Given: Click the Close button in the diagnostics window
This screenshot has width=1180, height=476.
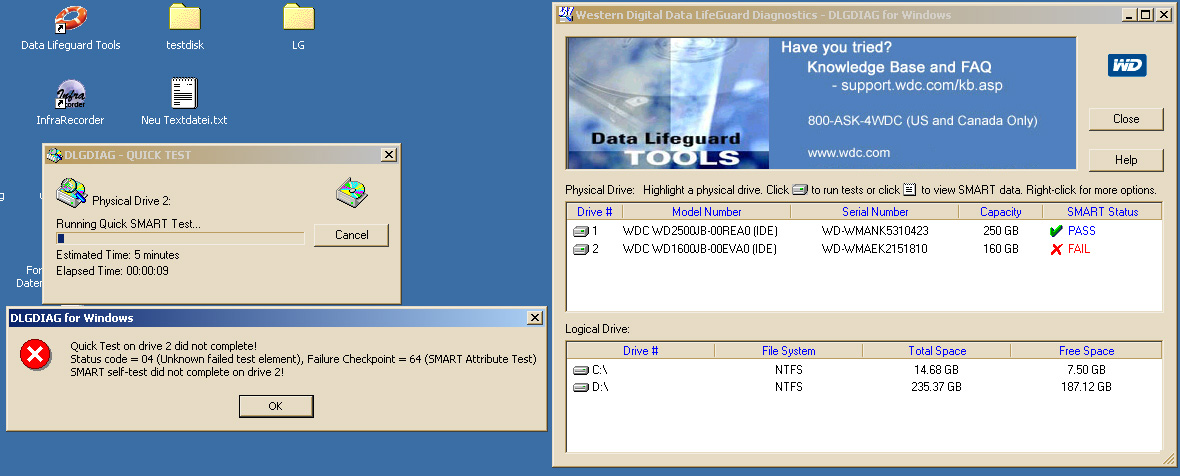Looking at the screenshot, I should [x=1126, y=119].
